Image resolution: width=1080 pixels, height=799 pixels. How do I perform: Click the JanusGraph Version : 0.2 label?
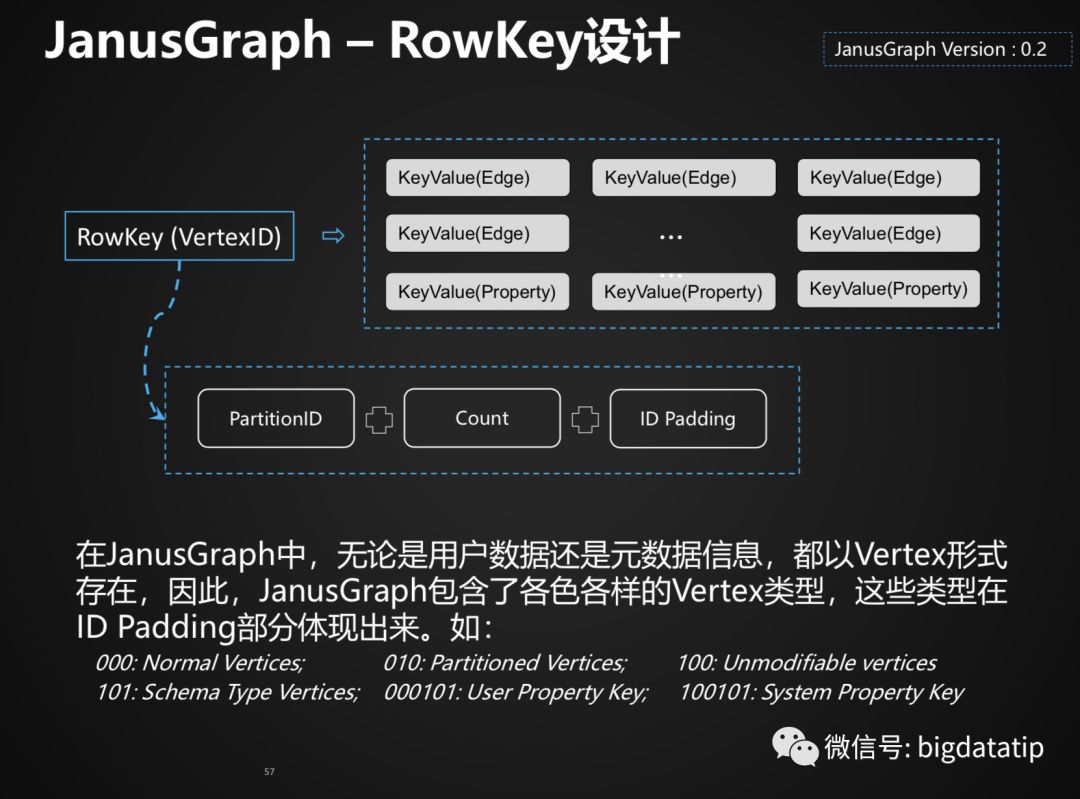(947, 50)
